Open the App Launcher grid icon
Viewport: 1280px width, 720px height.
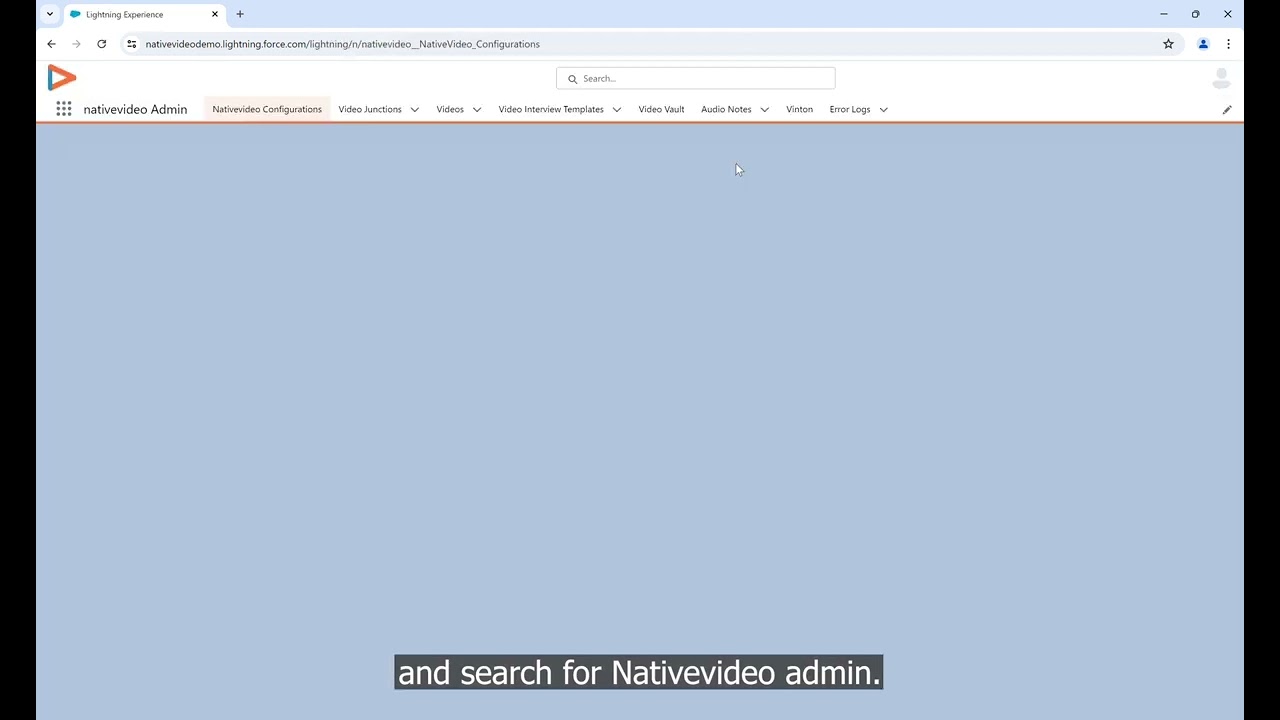click(x=64, y=109)
